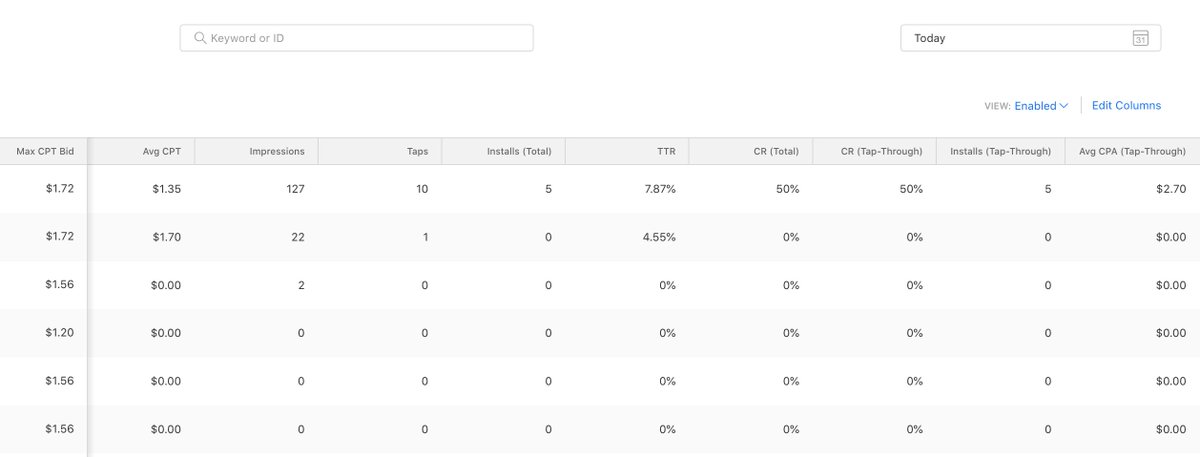1200x457 pixels.
Task: Open the calendar icon in date field
Action: (x=1140, y=38)
